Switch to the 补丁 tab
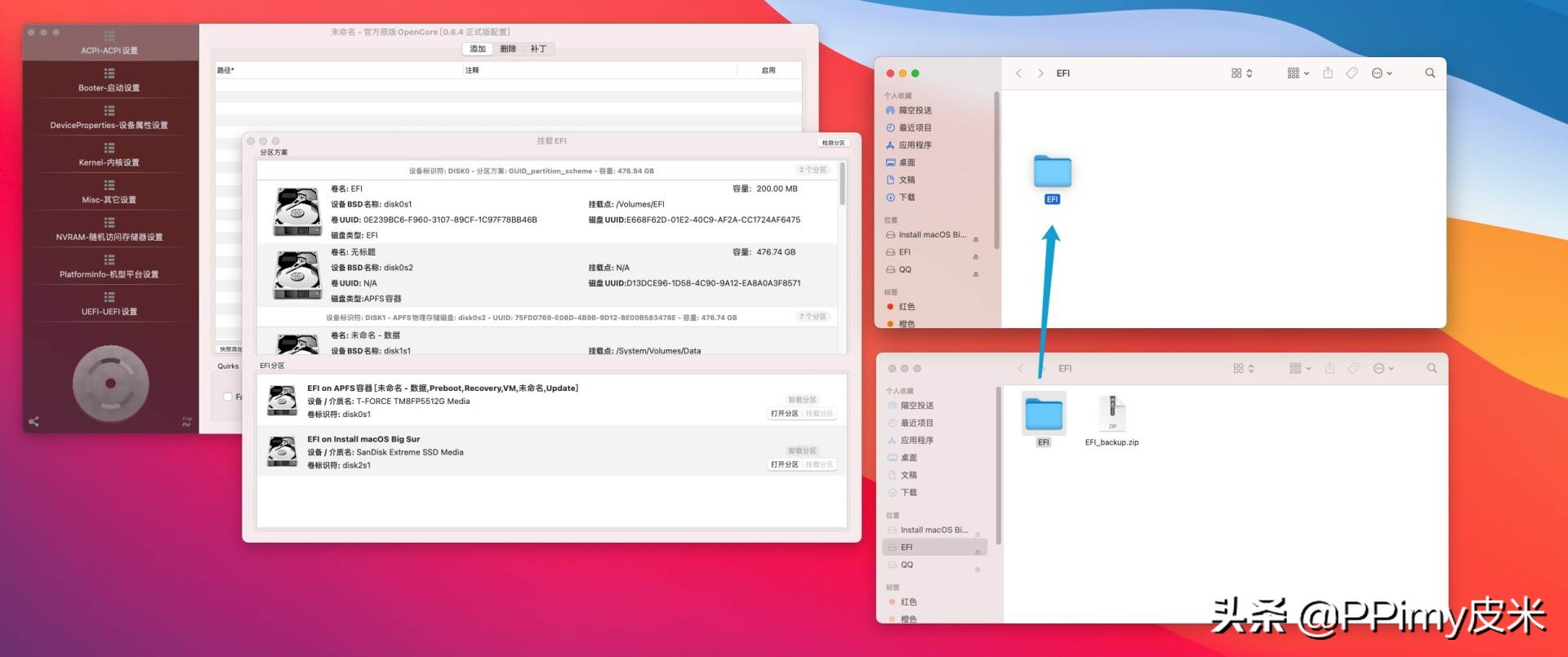 pyautogui.click(x=538, y=49)
